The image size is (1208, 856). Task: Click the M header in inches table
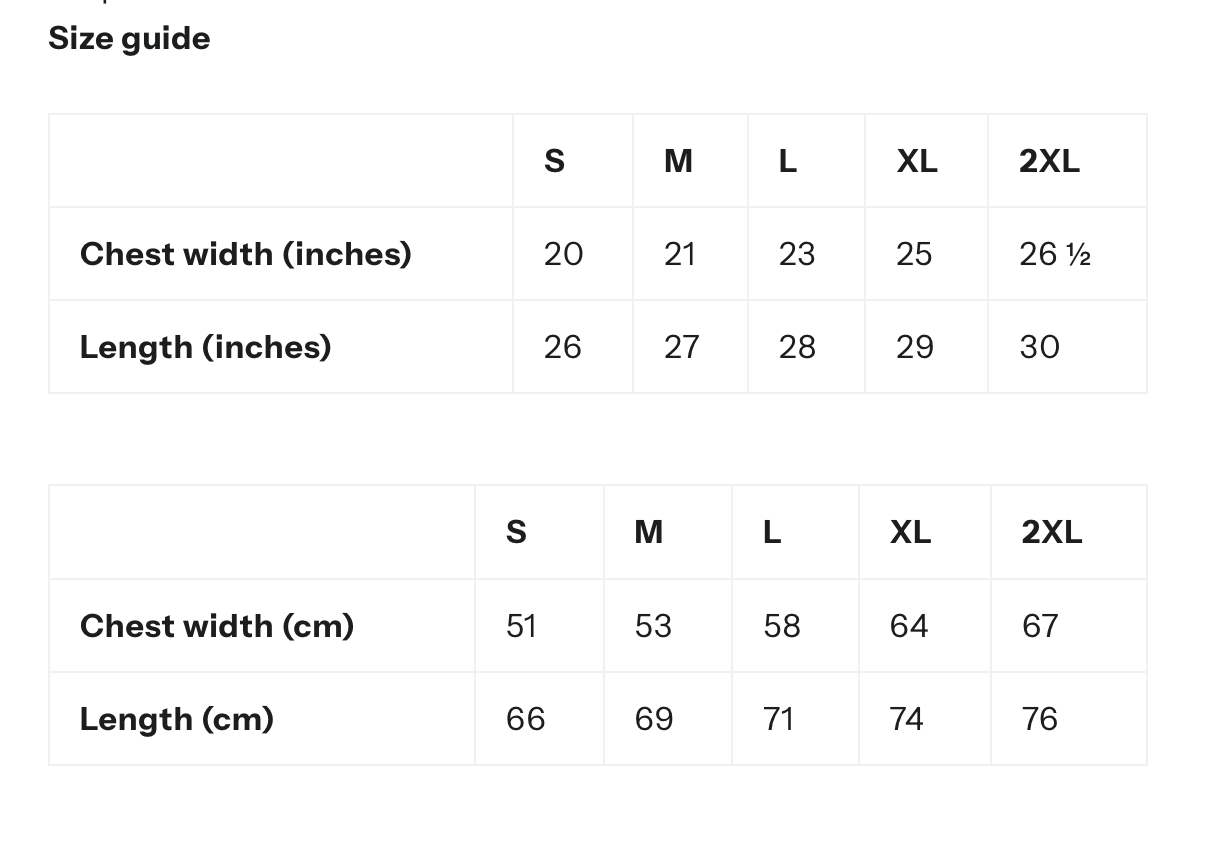tap(678, 161)
